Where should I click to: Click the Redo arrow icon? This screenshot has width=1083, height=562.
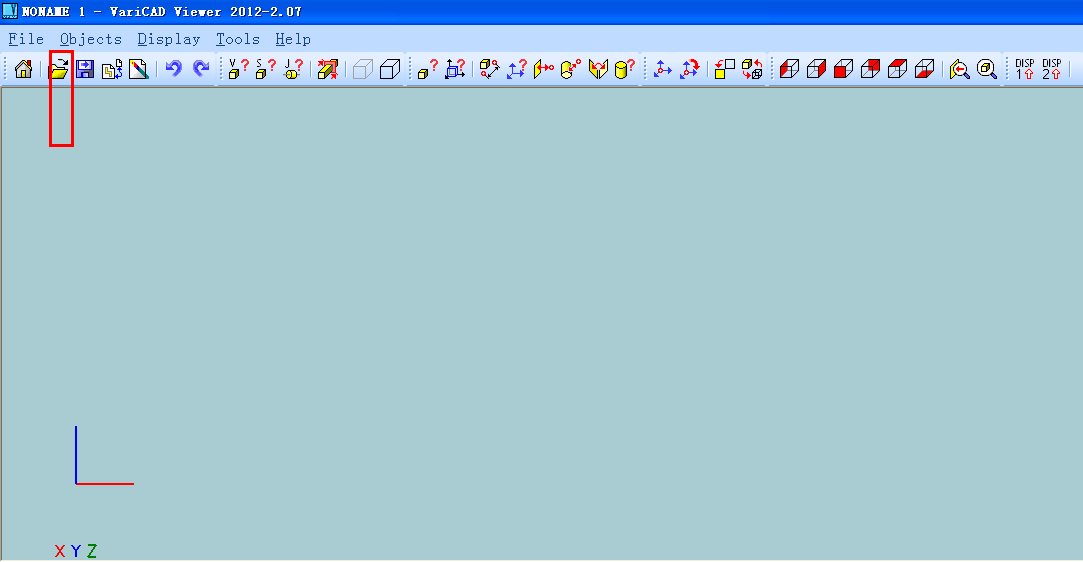pyautogui.click(x=201, y=68)
